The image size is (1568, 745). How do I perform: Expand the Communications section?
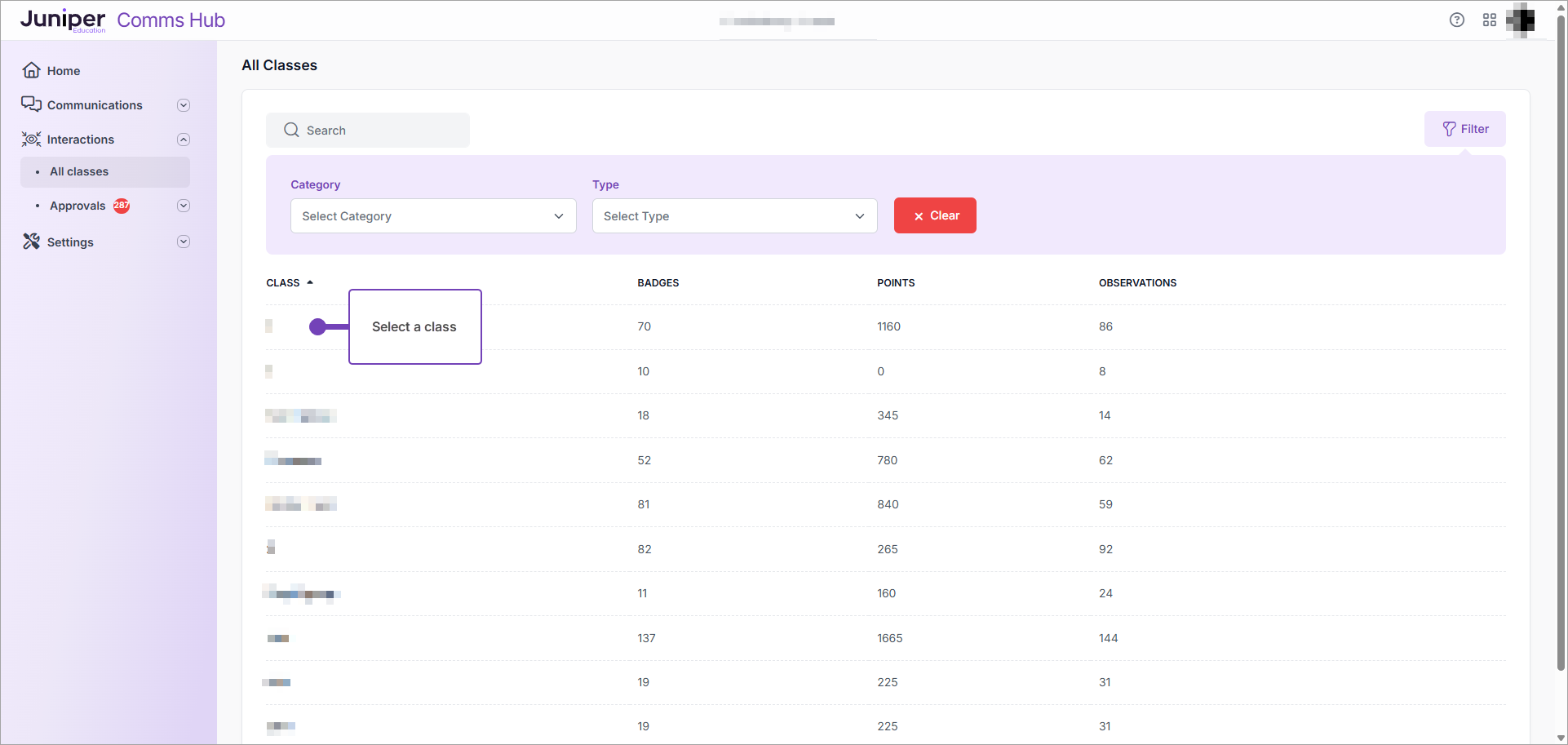point(184,104)
